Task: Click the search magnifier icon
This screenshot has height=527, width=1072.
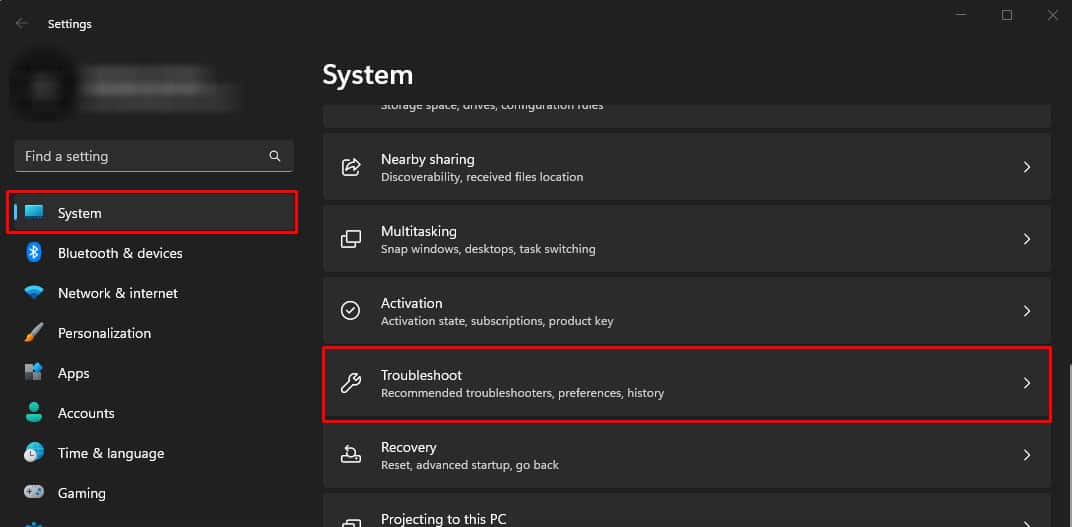Action: tap(275, 156)
